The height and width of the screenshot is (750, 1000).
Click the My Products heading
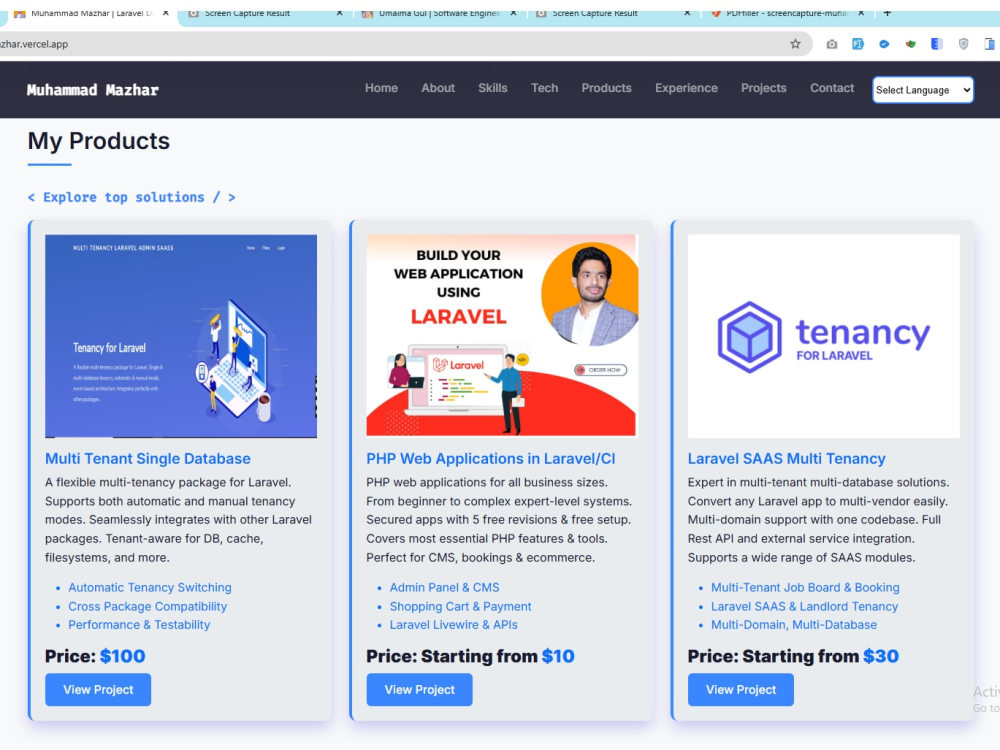[99, 141]
